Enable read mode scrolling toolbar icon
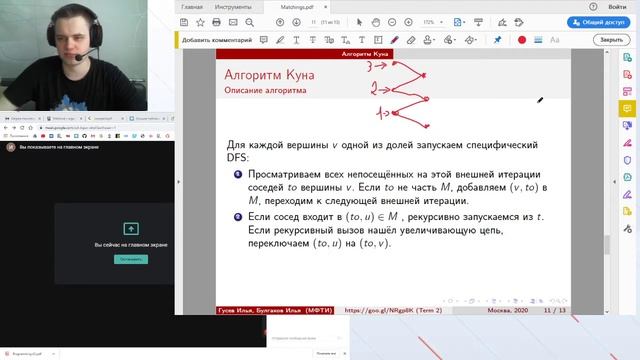The width and height of the screenshot is (640, 360). 478,22
